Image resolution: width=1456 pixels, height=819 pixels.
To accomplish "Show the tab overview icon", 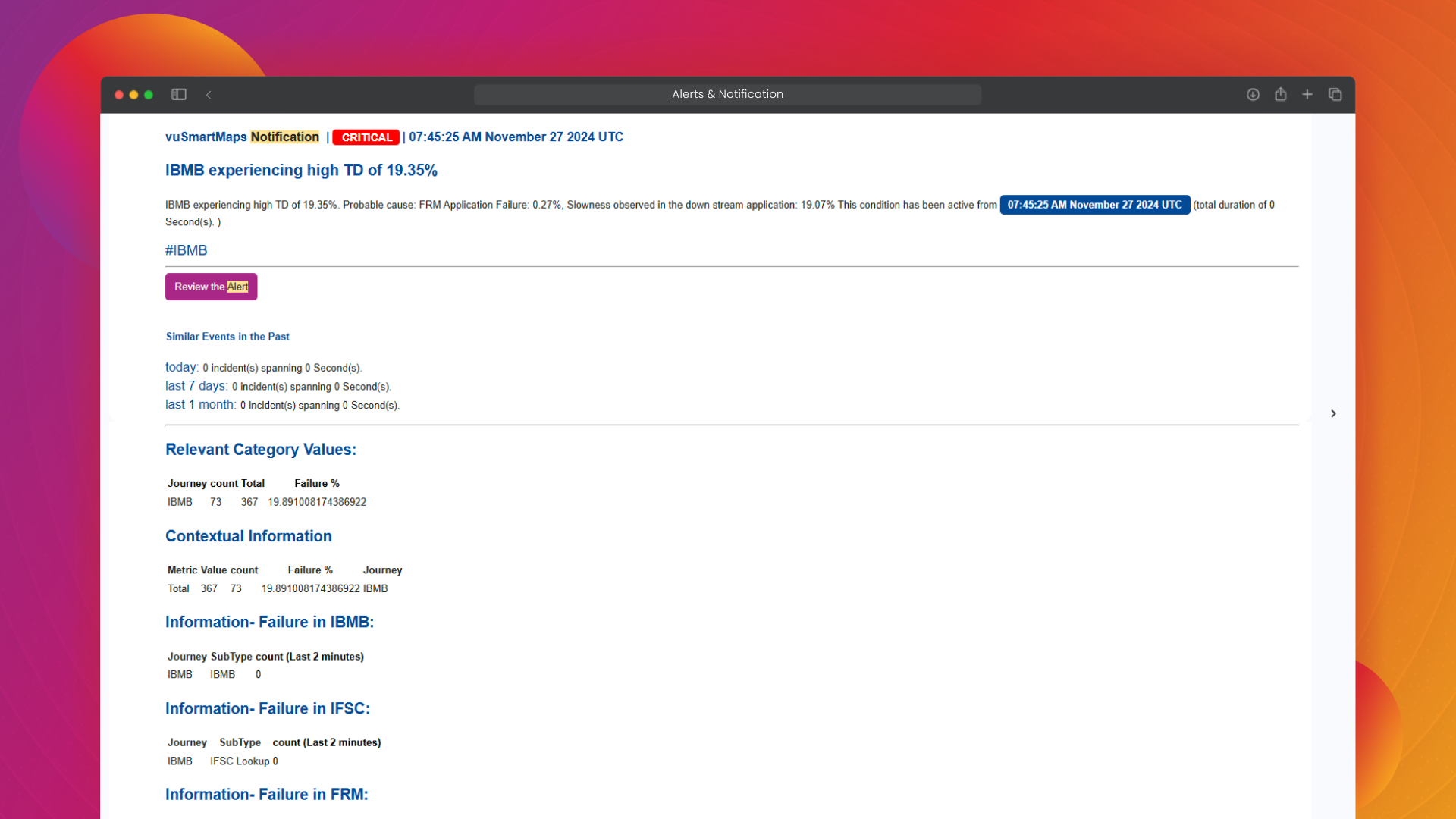I will 1335,95.
